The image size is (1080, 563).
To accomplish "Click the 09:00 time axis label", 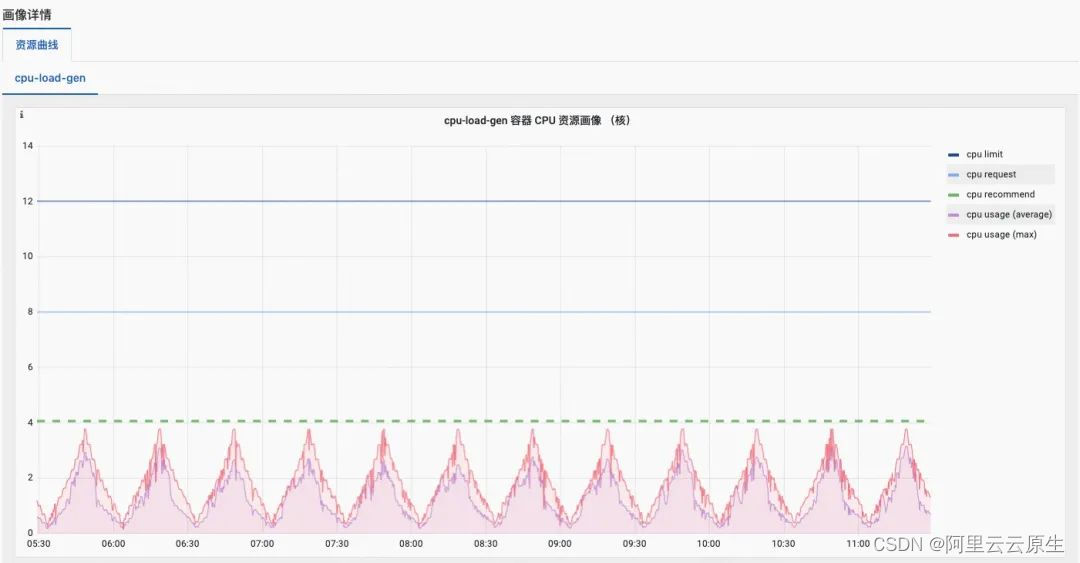I will [x=559, y=544].
